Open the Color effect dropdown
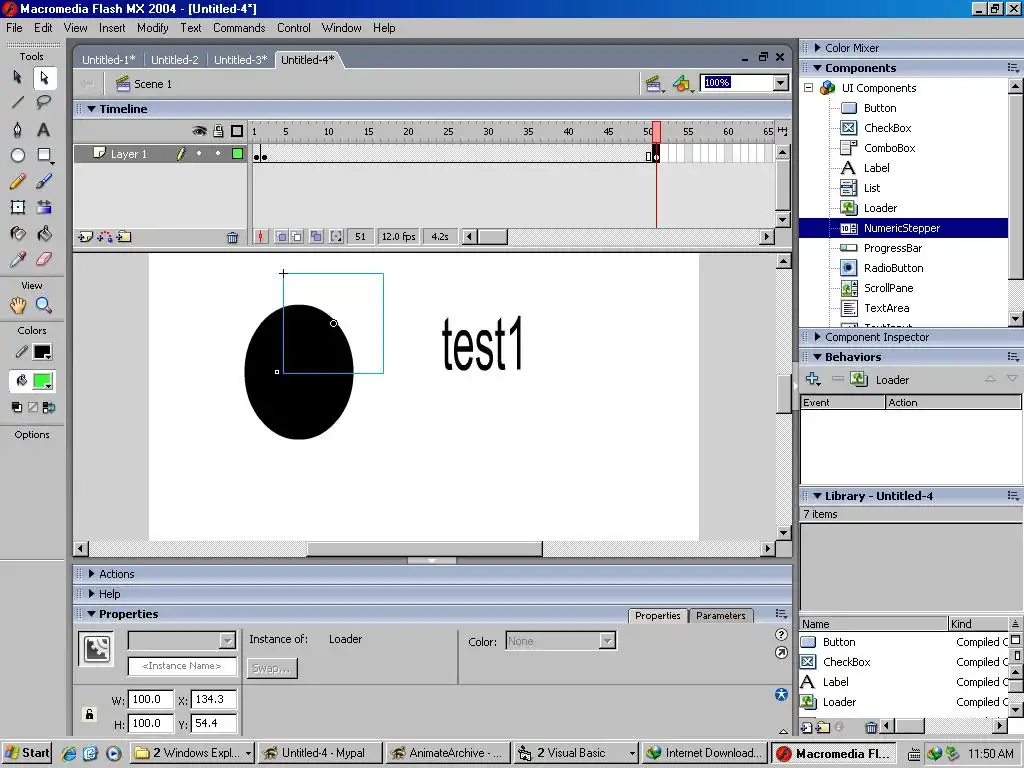This screenshot has width=1024, height=768. click(x=607, y=641)
